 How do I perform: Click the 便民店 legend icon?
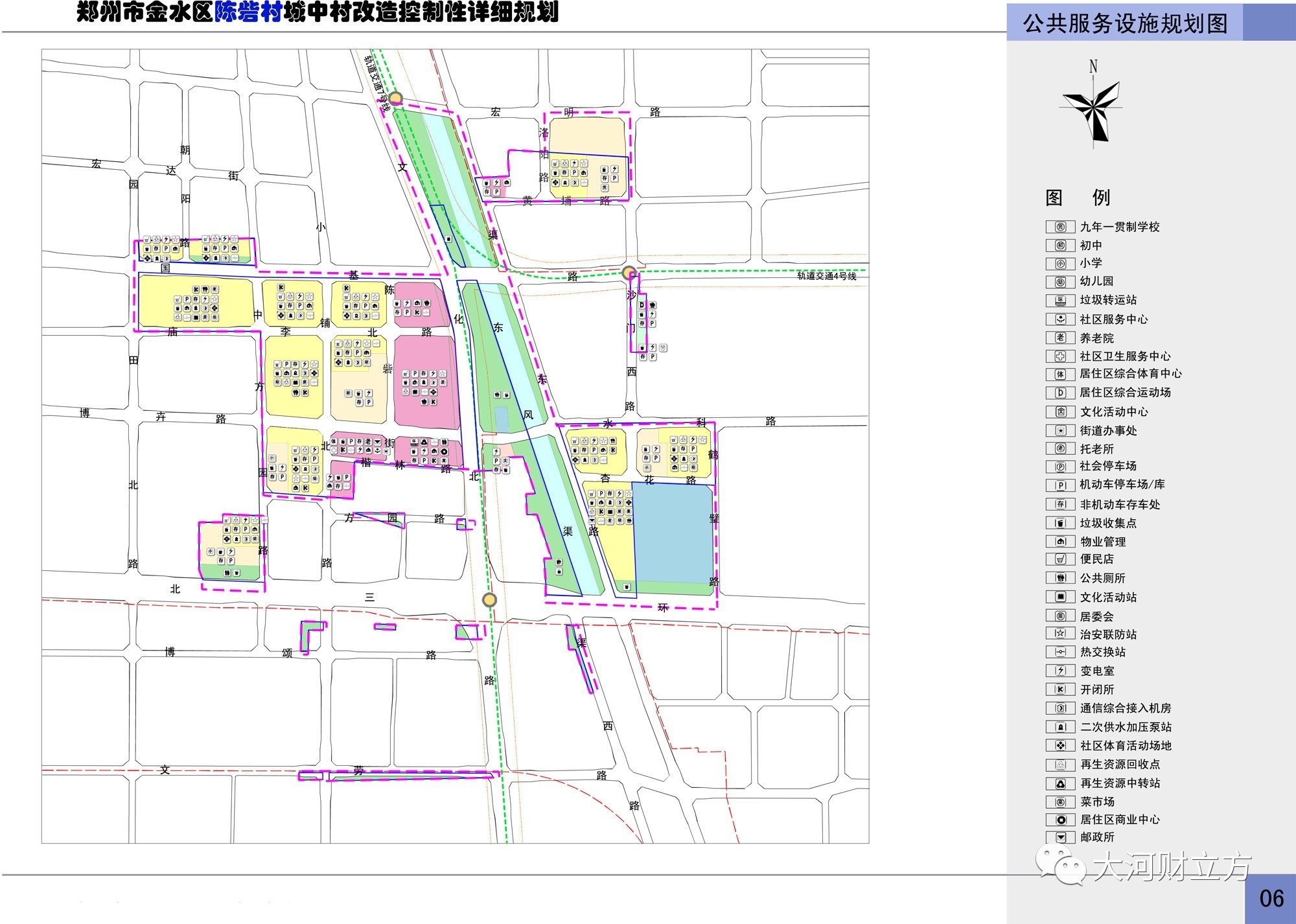pos(1060,559)
